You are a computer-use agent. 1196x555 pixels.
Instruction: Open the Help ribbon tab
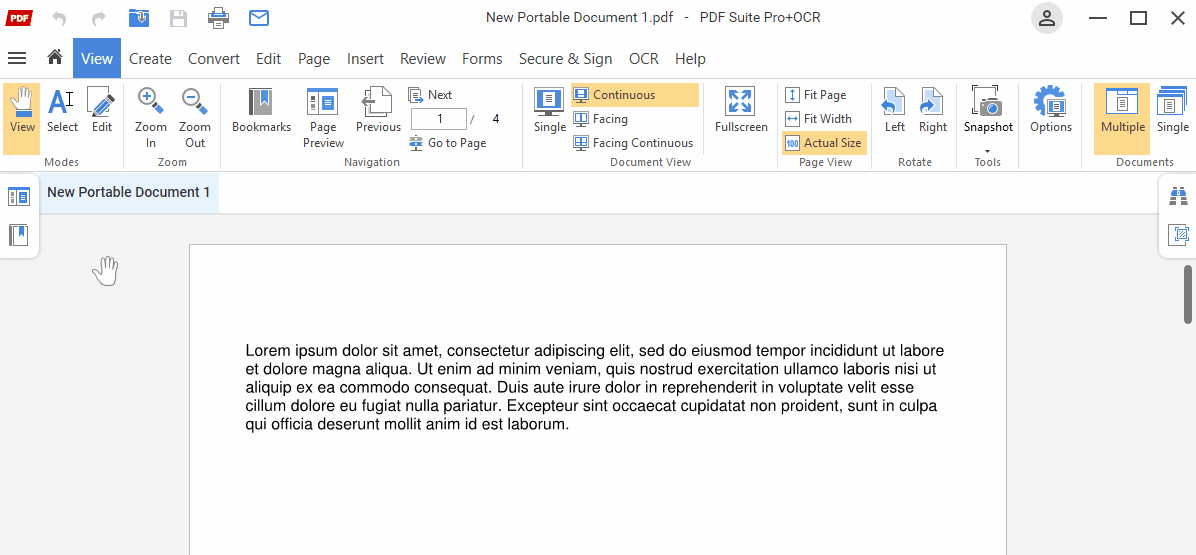pyautogui.click(x=690, y=59)
